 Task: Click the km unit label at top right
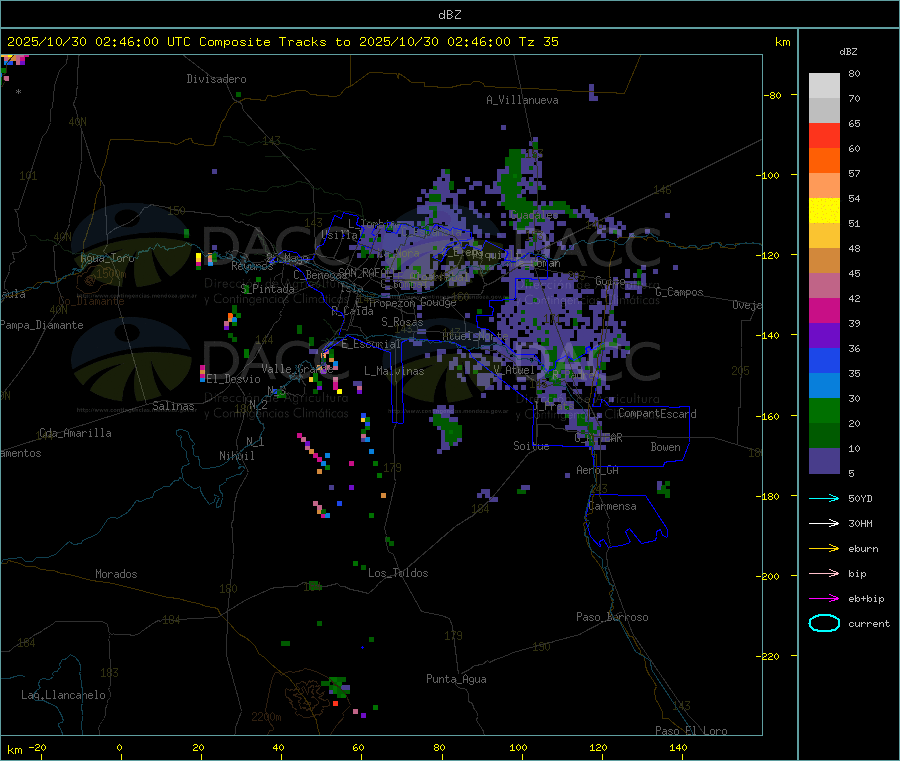(782, 42)
